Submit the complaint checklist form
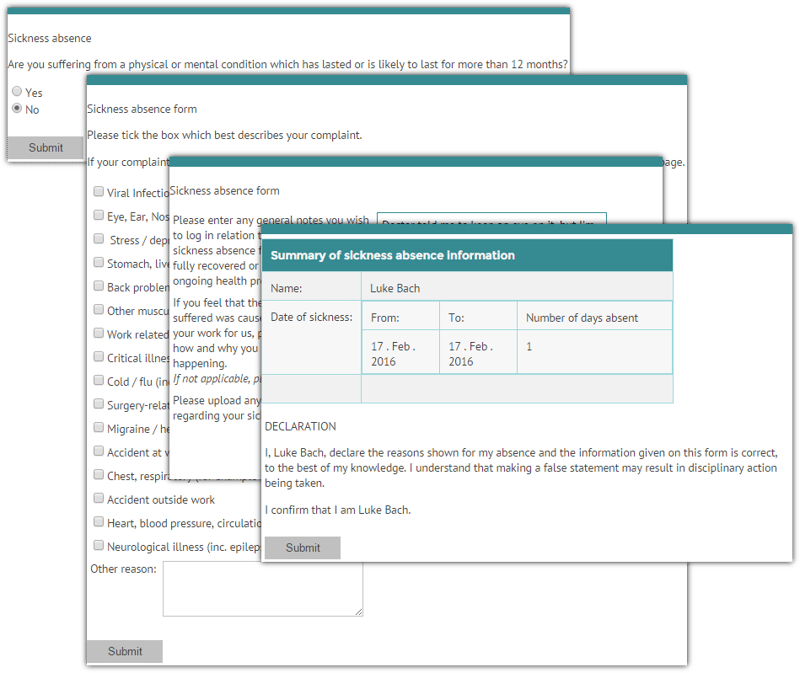This screenshot has height=673, width=800. tap(124, 652)
